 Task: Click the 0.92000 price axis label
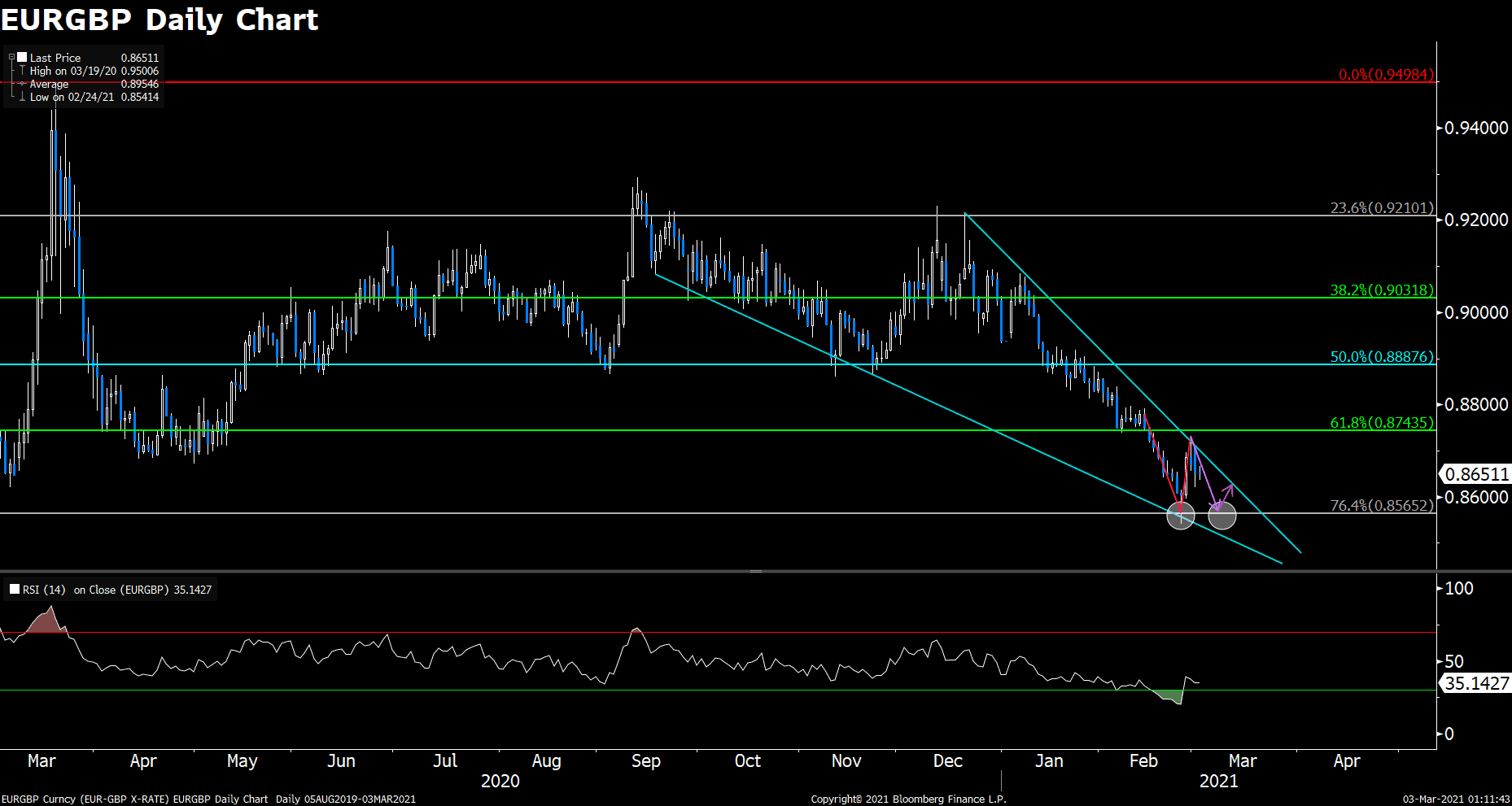pos(1476,220)
